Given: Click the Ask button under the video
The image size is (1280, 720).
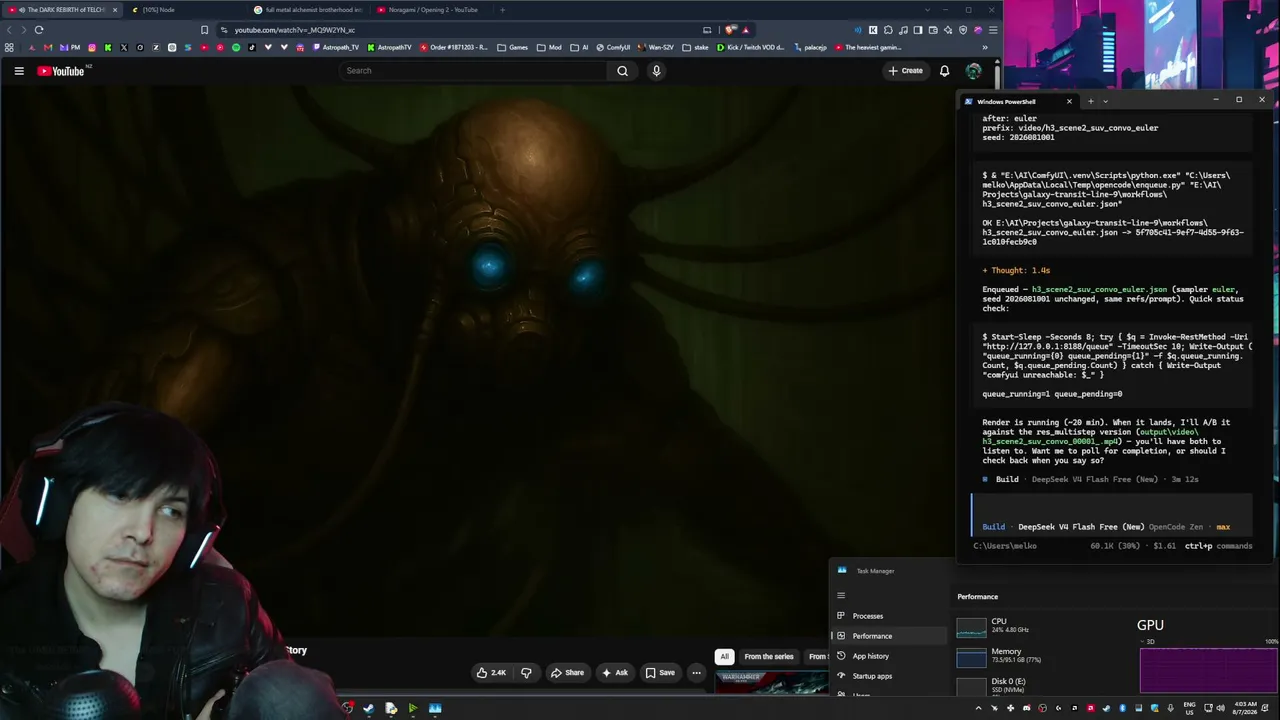Looking at the screenshot, I should click(x=615, y=673).
